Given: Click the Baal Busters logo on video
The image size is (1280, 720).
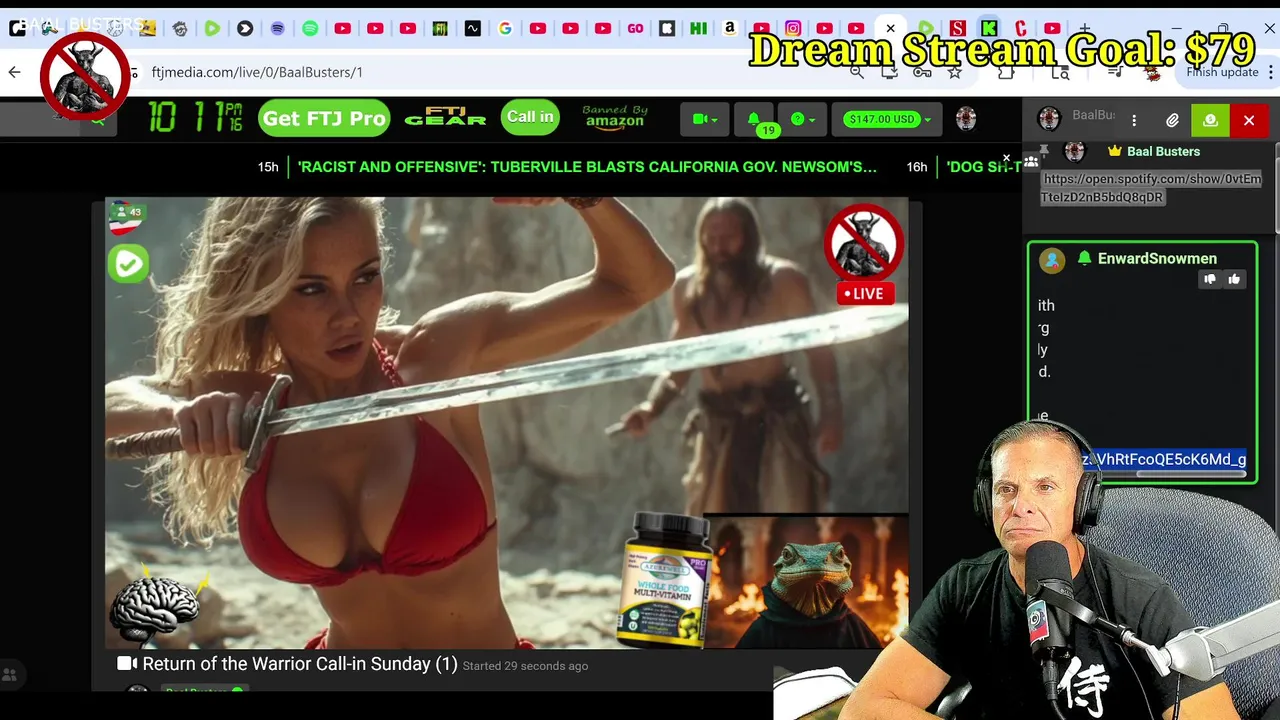Looking at the screenshot, I should click(x=864, y=241).
